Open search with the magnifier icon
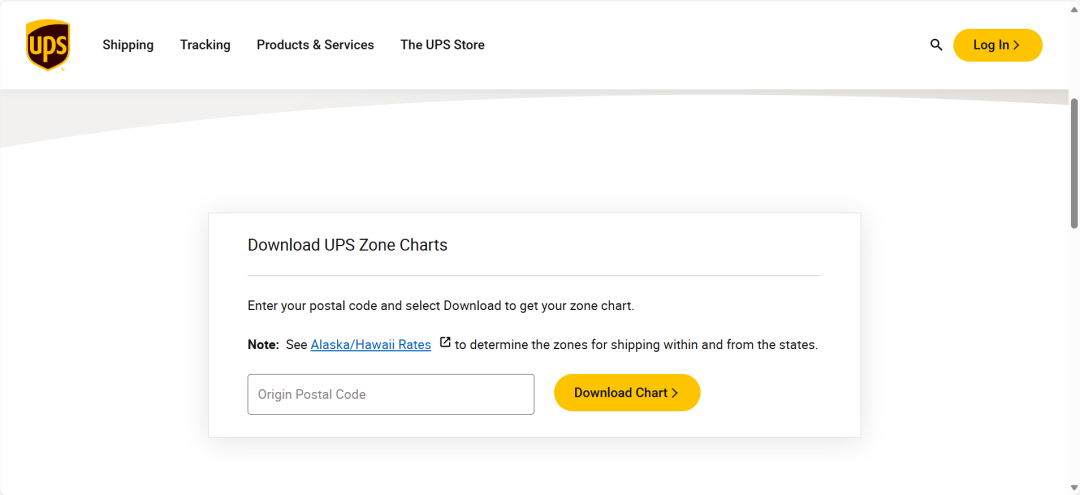 pyautogui.click(x=936, y=45)
